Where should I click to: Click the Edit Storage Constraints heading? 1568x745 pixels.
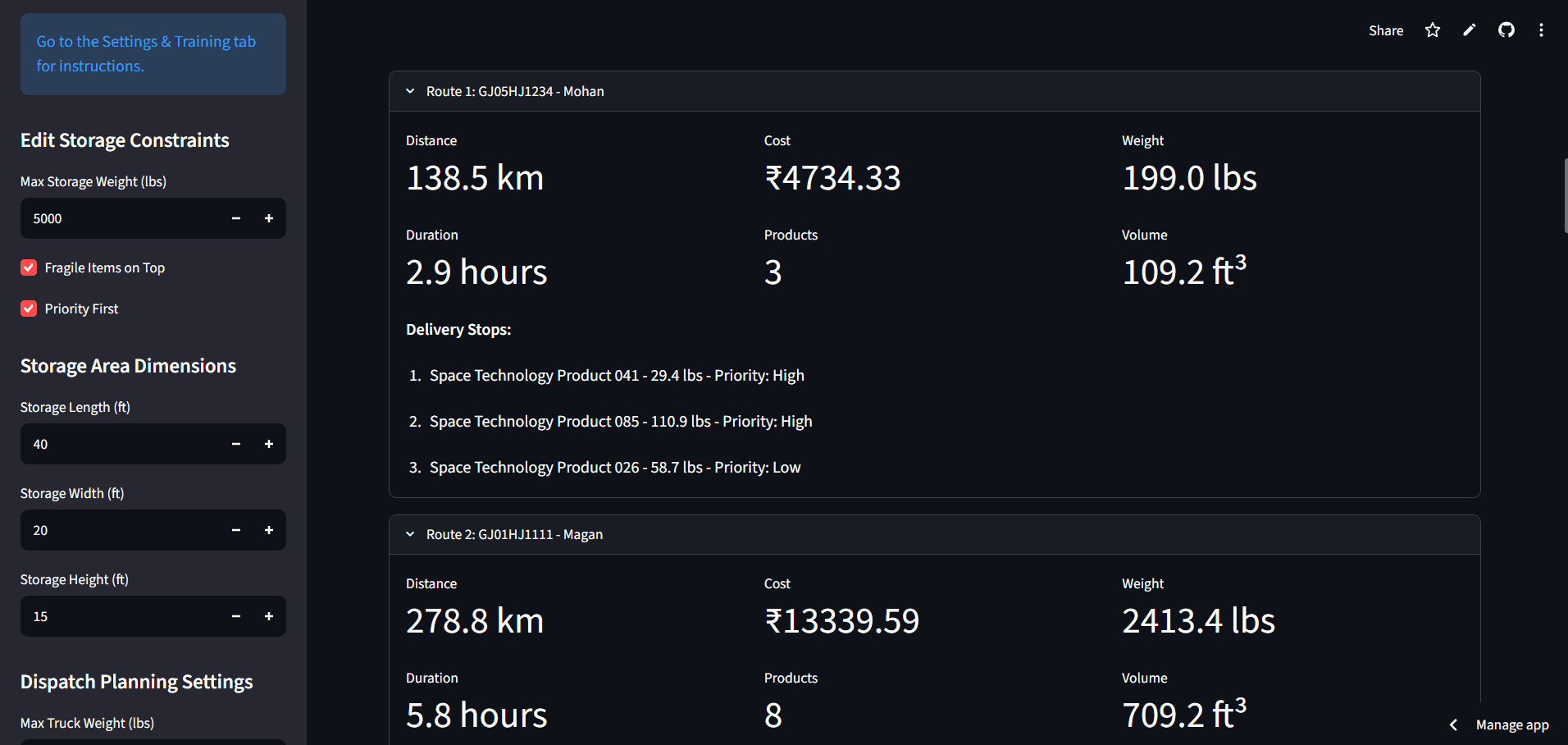pos(125,140)
